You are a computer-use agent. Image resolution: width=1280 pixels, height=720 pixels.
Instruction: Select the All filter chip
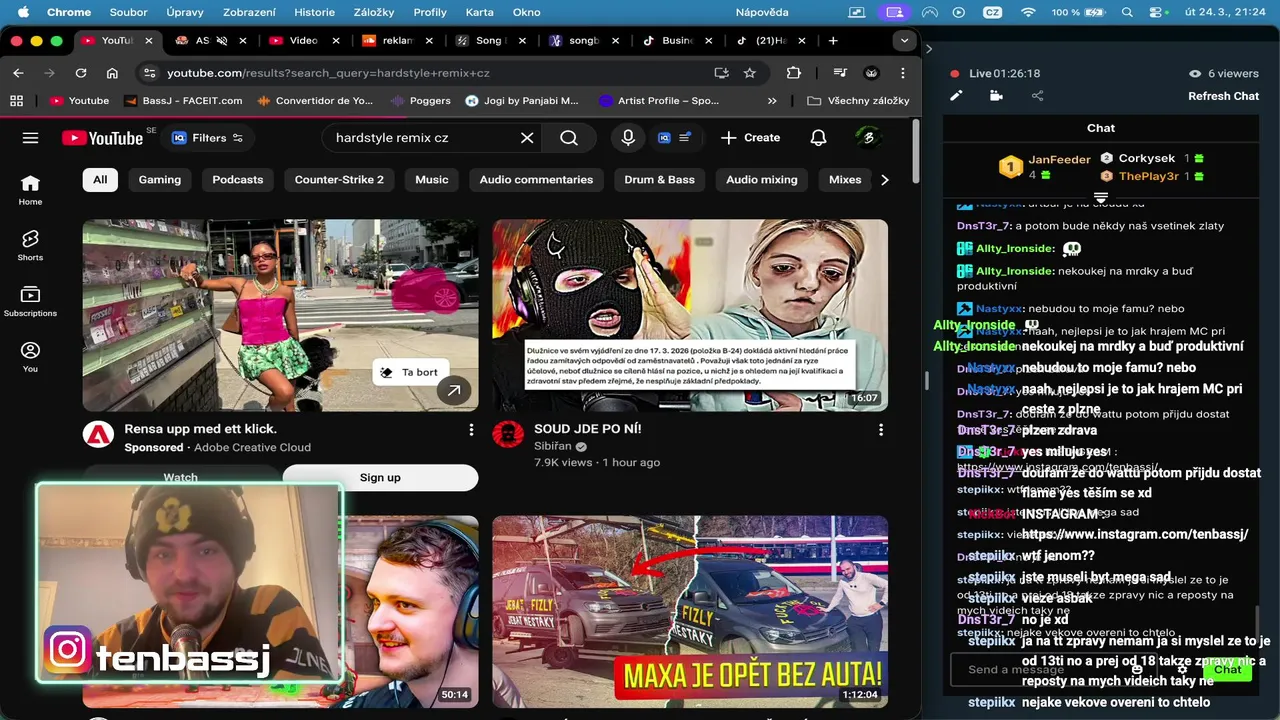(x=100, y=180)
